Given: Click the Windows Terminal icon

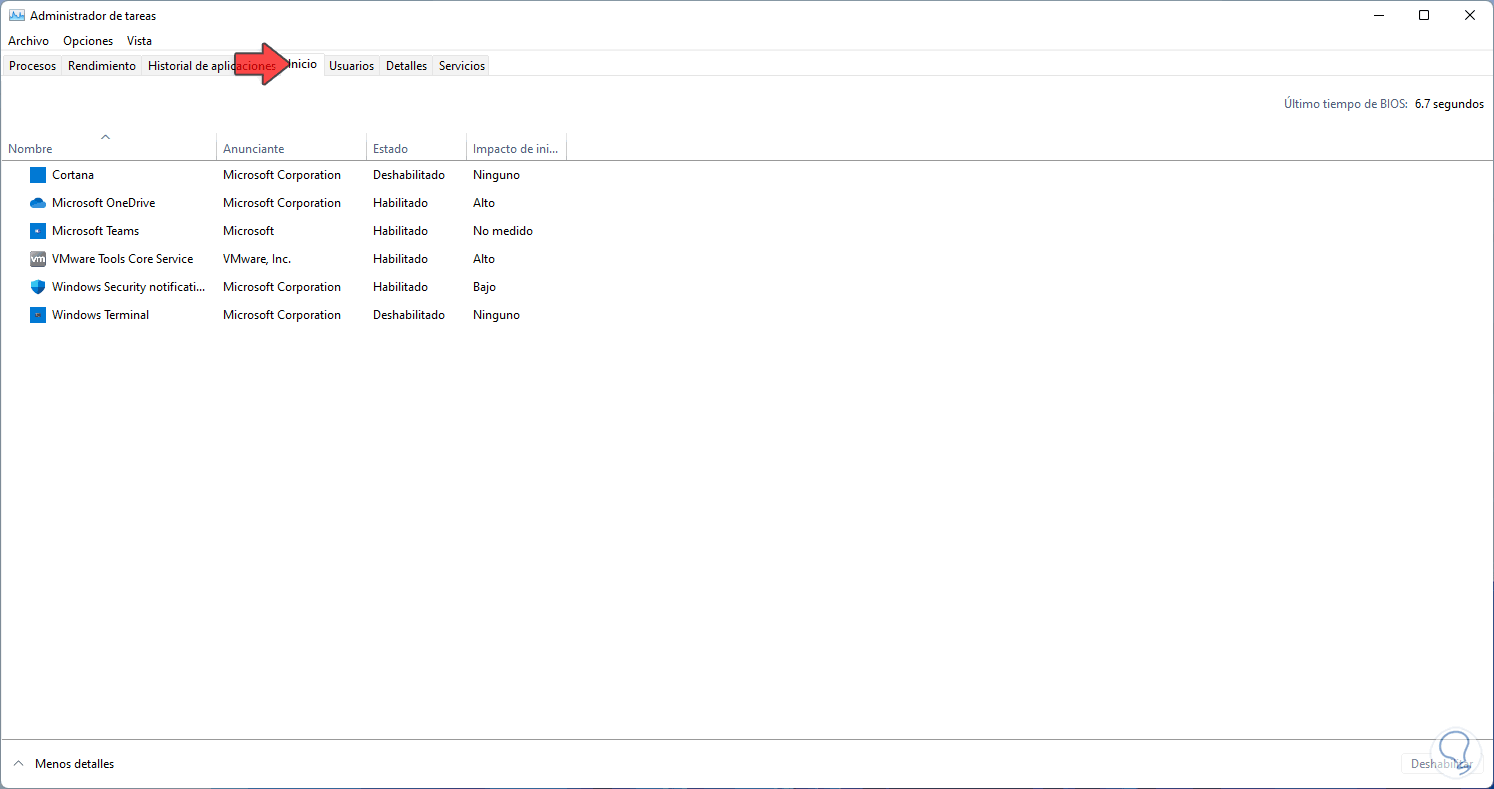Looking at the screenshot, I should coord(38,315).
